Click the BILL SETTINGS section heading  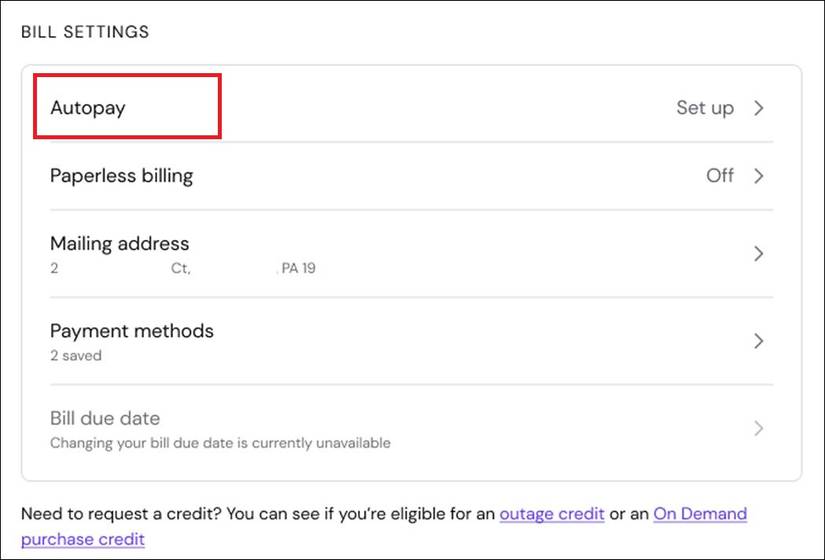pyautogui.click(x=85, y=32)
